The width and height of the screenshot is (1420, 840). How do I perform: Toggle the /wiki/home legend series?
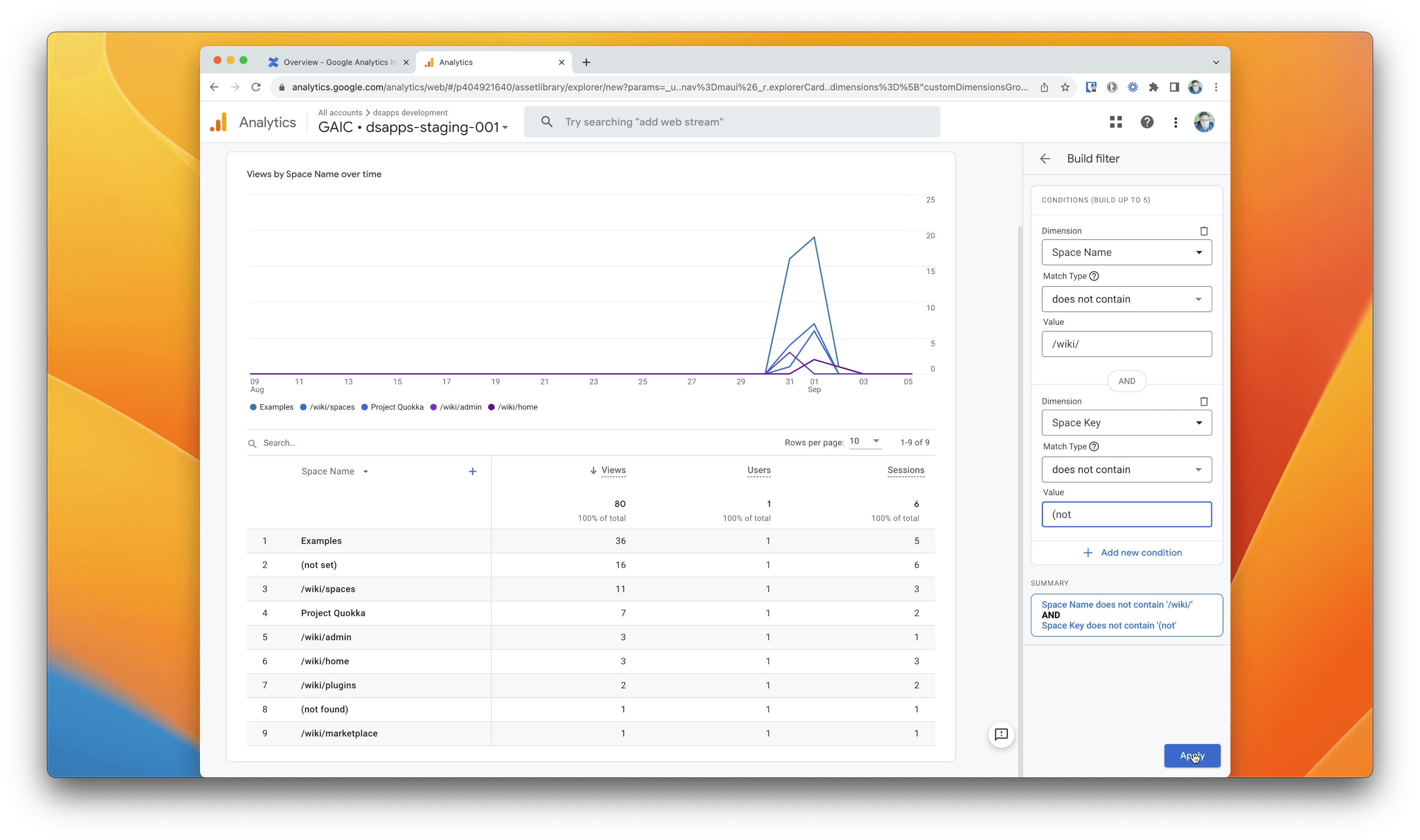pyautogui.click(x=513, y=407)
